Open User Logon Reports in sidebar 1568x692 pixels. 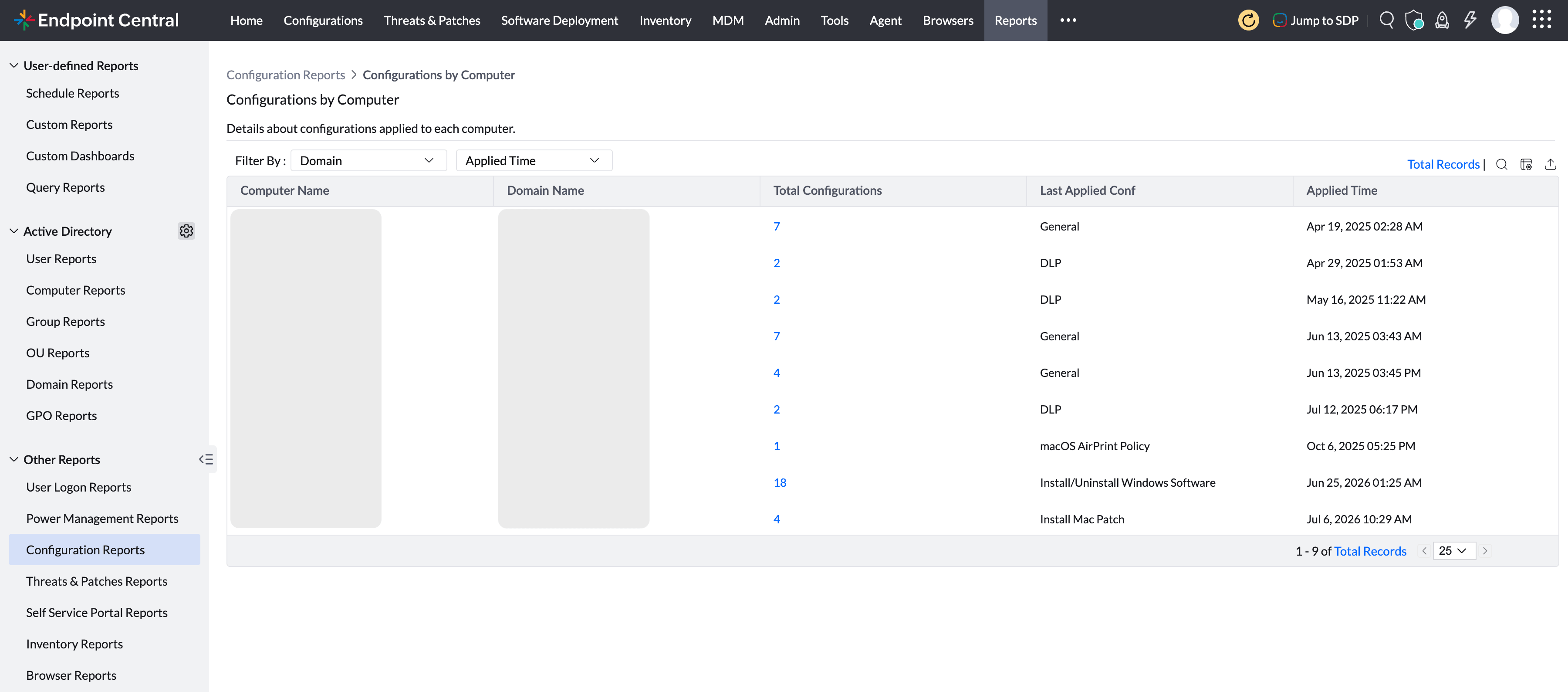click(x=78, y=487)
